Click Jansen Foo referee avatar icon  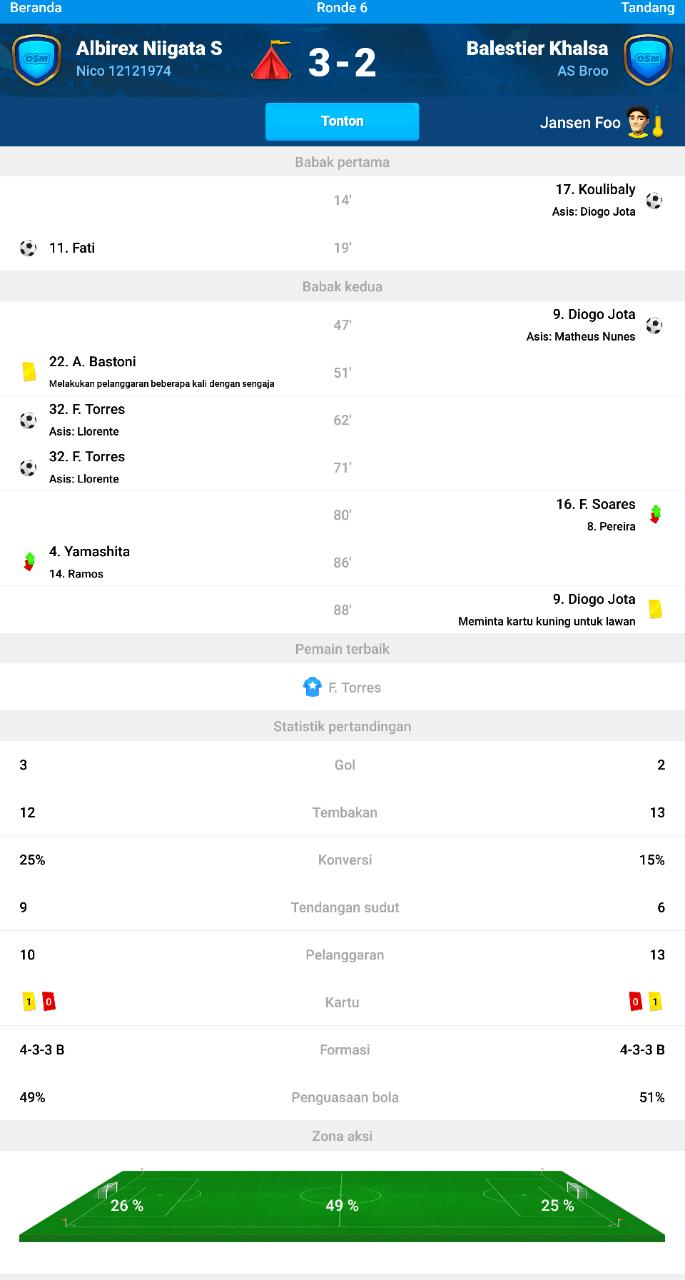(639, 122)
